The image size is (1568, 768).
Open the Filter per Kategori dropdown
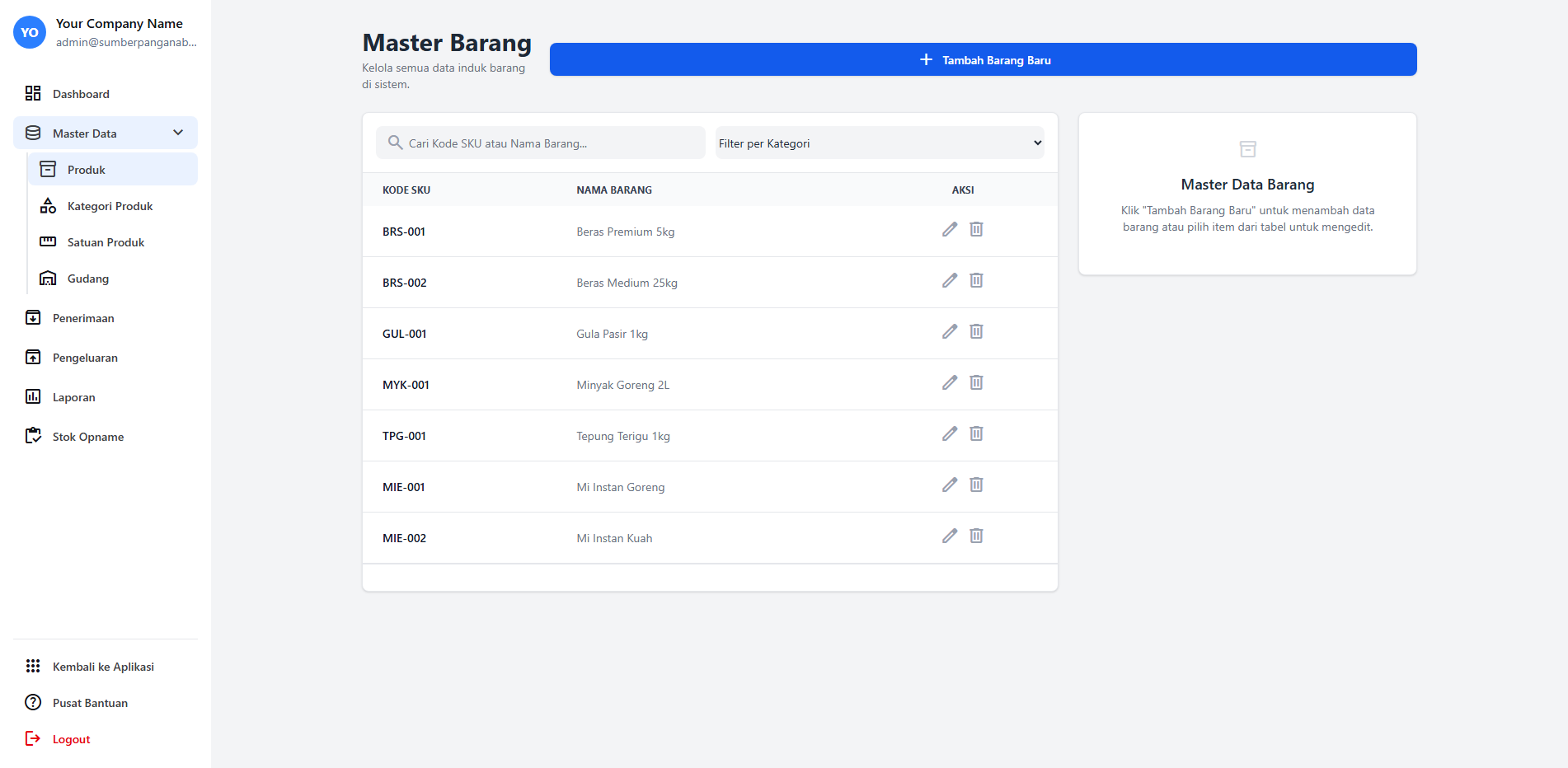[x=879, y=143]
